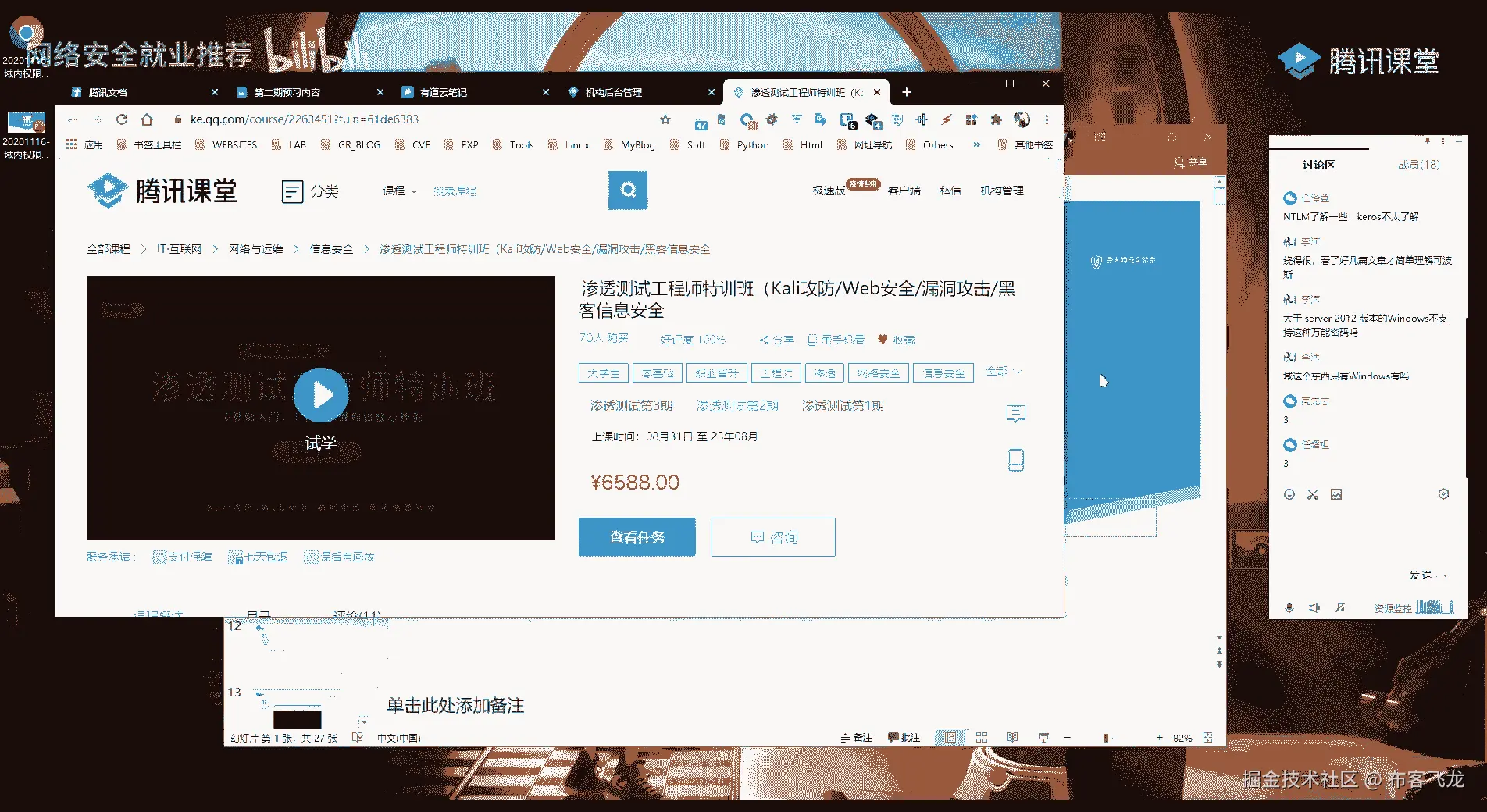1487x812 pixels.
Task: Click the lightning bolt extension icon
Action: pyautogui.click(x=947, y=119)
